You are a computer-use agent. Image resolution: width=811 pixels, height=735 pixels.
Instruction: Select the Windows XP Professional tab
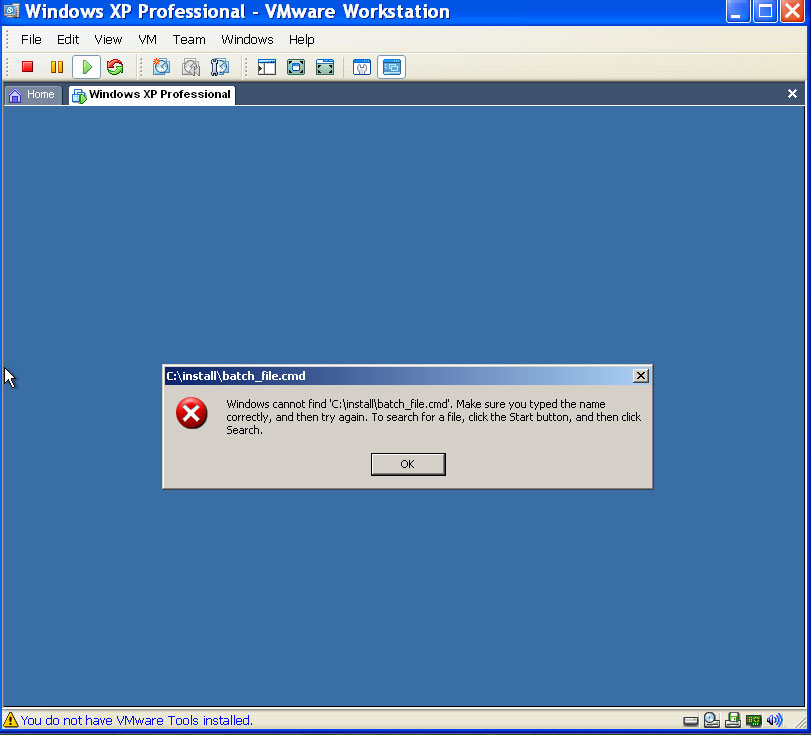152,95
